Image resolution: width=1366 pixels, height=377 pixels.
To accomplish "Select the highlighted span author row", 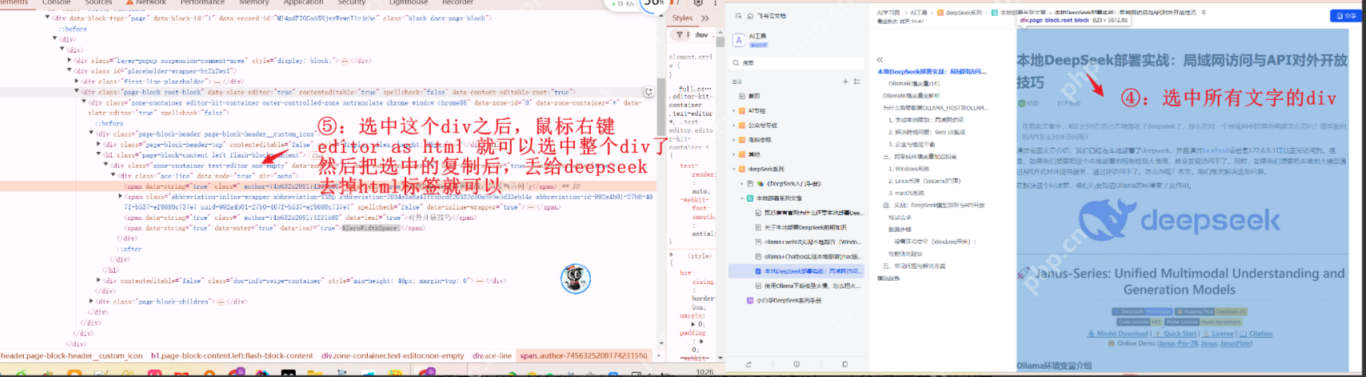I will click(x=328, y=186).
